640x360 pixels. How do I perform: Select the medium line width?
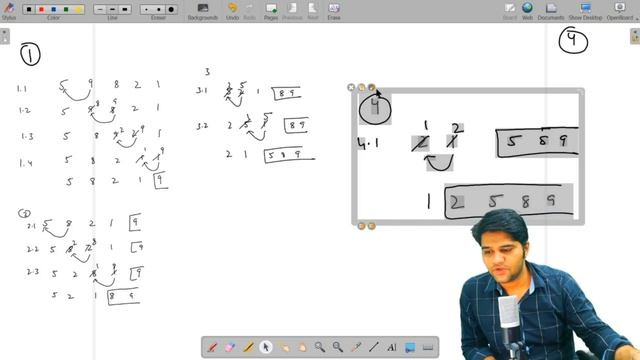(113, 9)
